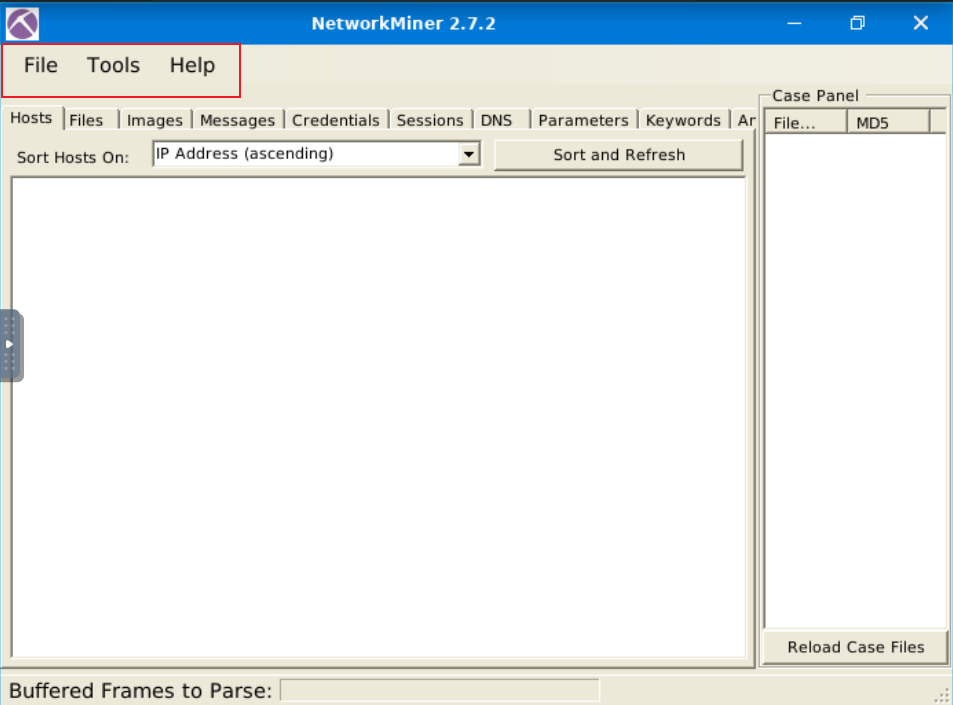Viewport: 953px width, 705px height.
Task: Switch to the Images tab
Action: pos(155,120)
